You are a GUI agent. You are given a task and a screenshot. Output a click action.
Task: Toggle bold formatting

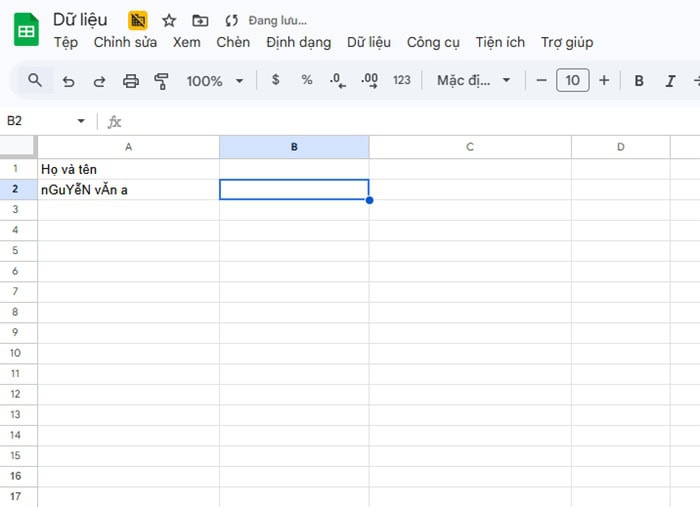(x=639, y=81)
